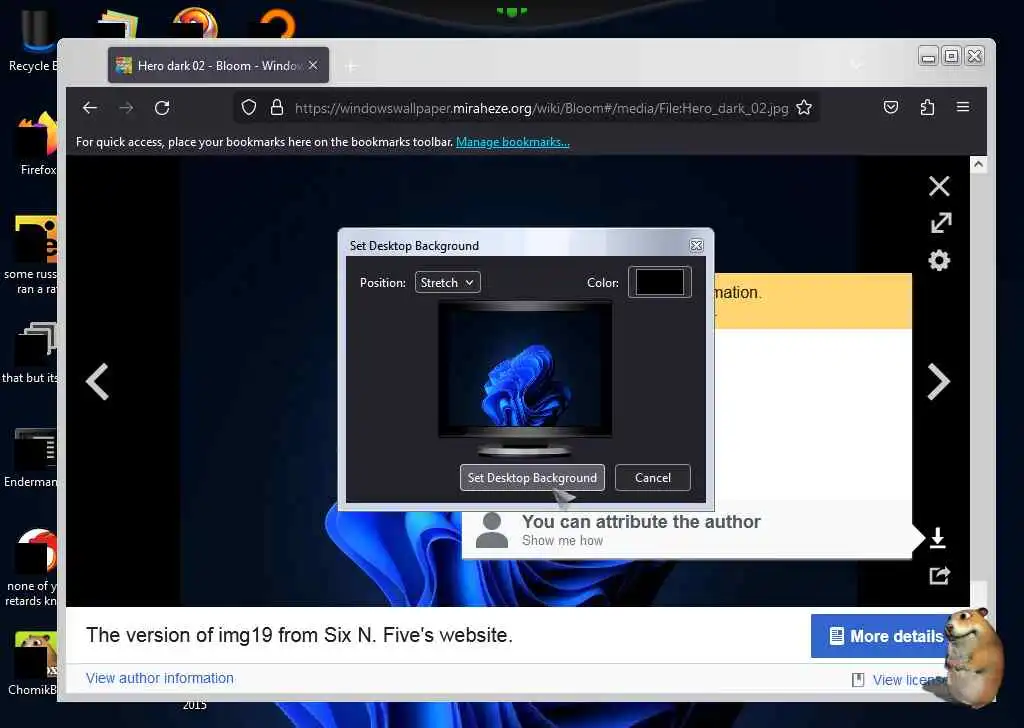Close the media viewer with X icon
Viewport: 1024px width, 728px height.
pos(939,186)
